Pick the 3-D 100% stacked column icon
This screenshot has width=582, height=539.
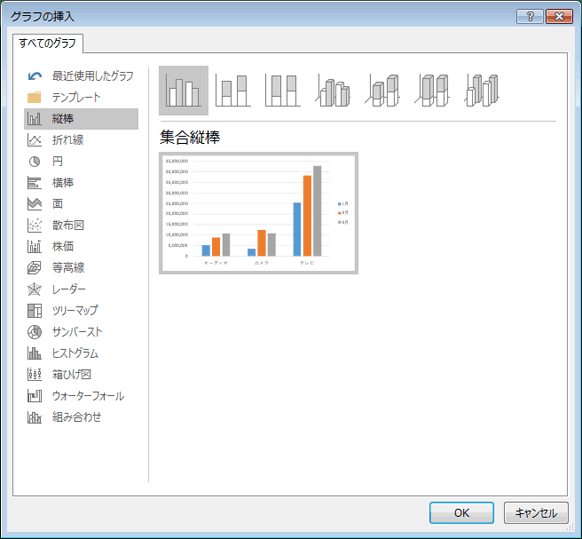[x=432, y=91]
